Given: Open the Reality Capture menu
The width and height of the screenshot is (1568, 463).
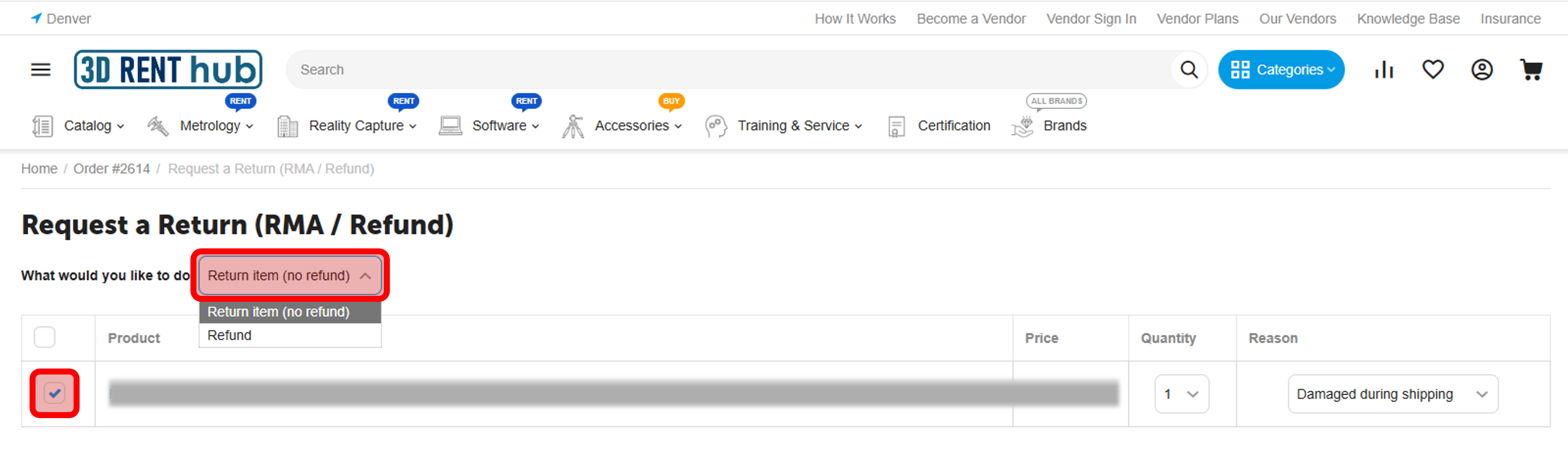Looking at the screenshot, I should [356, 126].
